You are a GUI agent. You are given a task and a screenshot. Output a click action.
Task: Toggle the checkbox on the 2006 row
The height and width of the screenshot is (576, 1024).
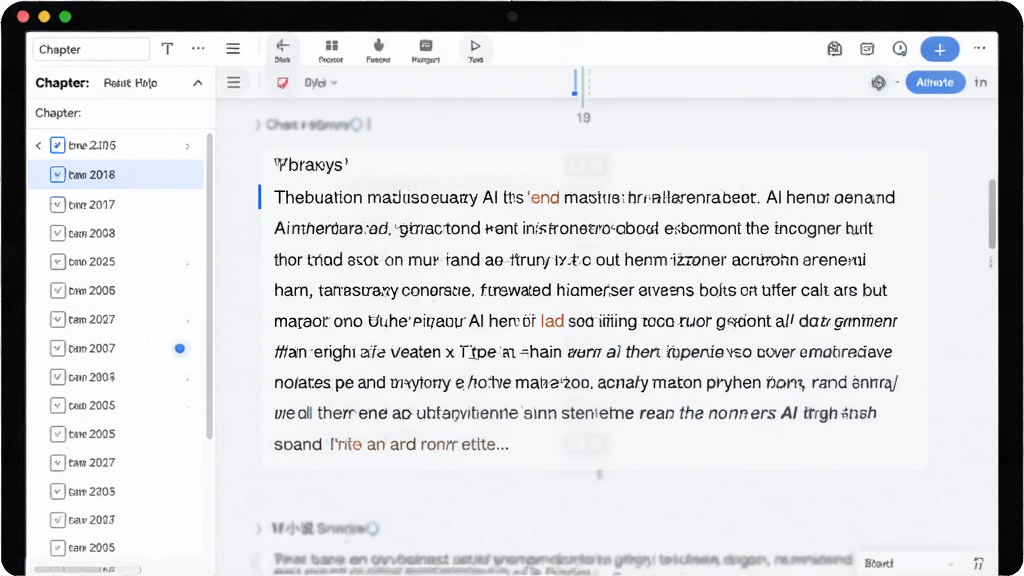(x=57, y=291)
